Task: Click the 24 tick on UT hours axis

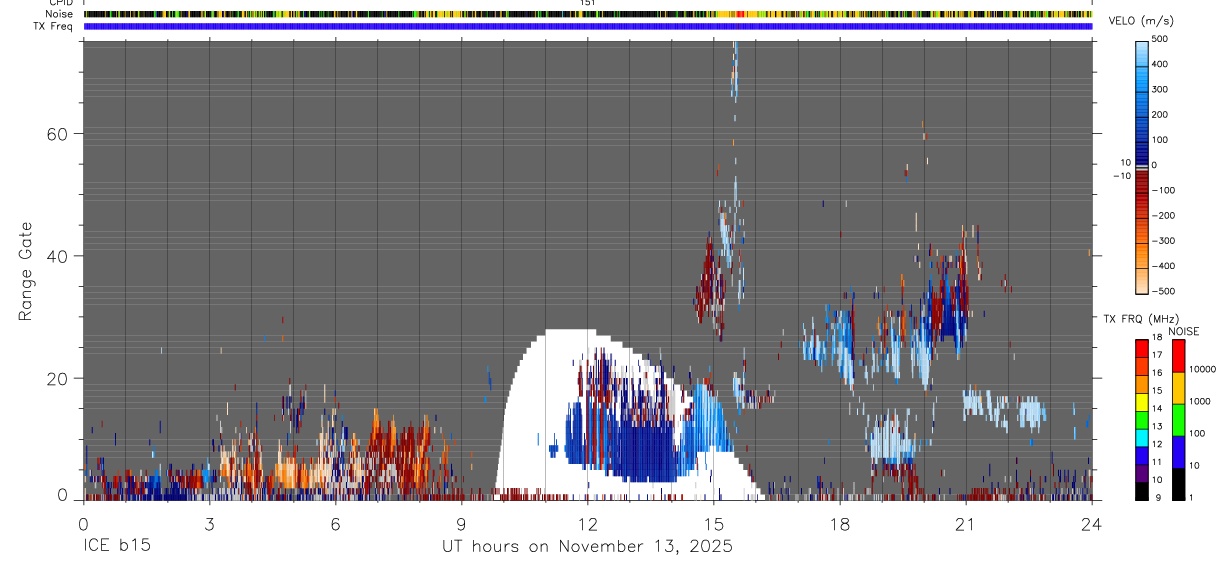Action: [x=1091, y=523]
